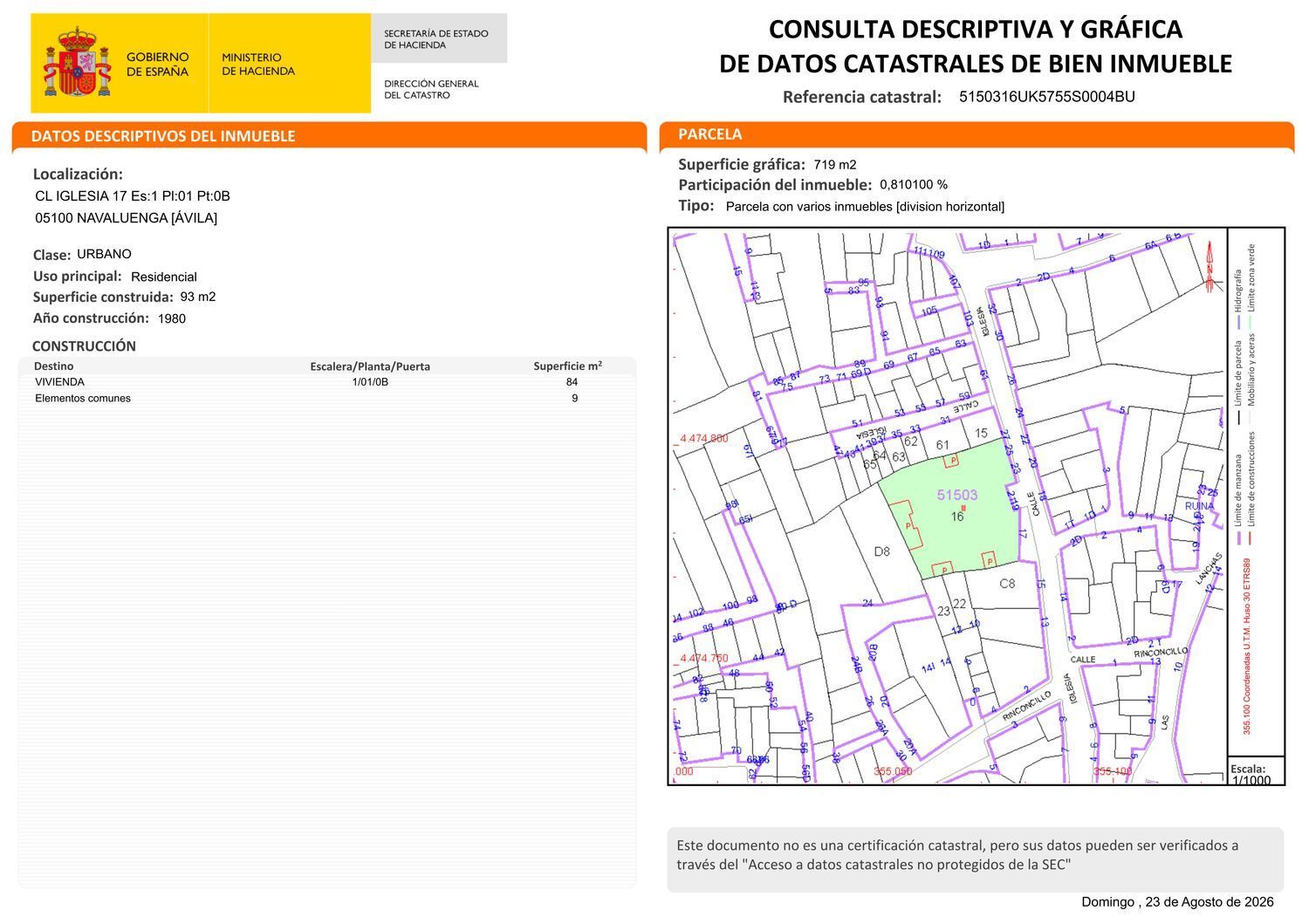Click the C8 parcel label on the map

(1007, 583)
